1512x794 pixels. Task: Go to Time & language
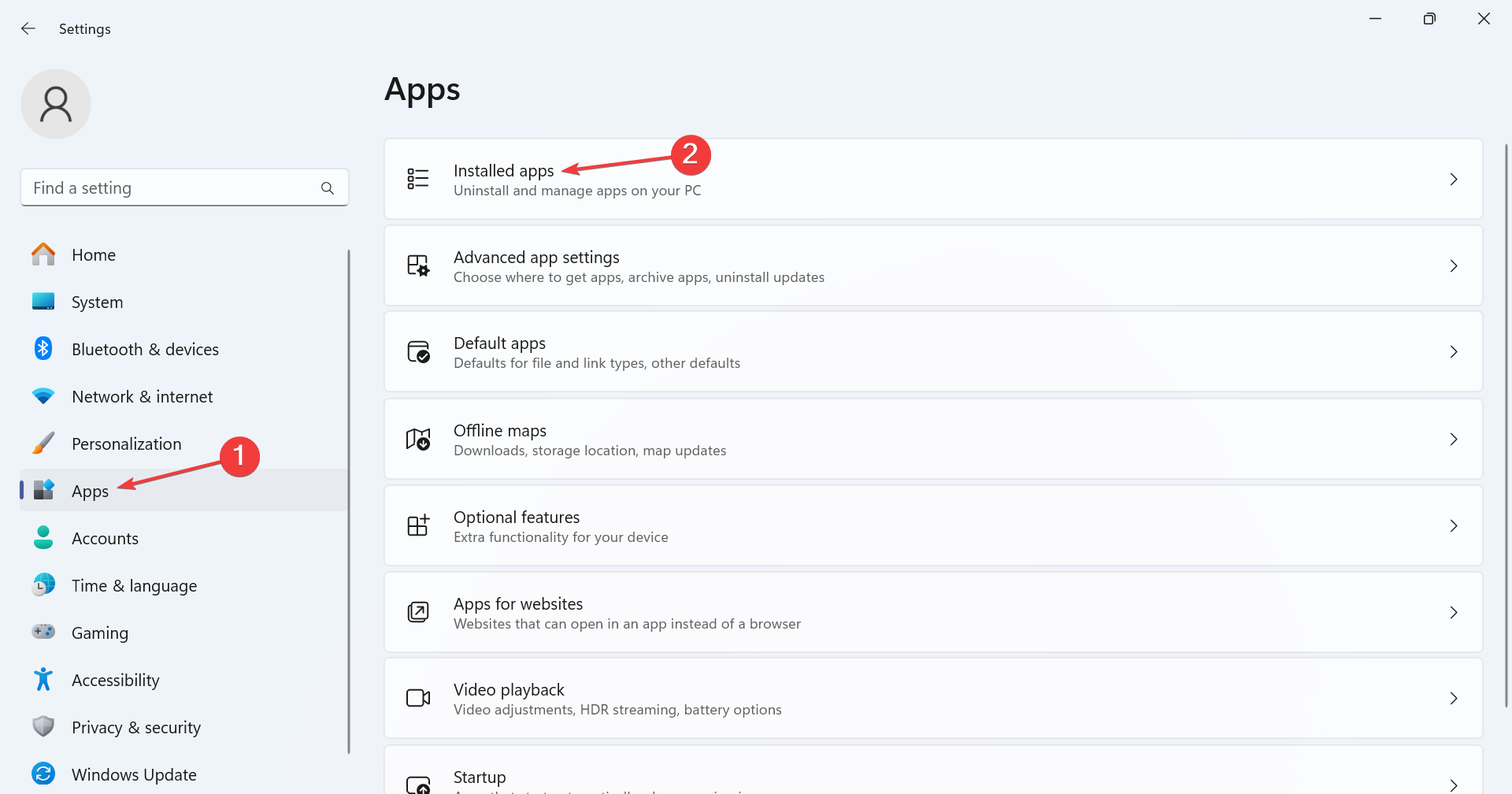[183, 585]
